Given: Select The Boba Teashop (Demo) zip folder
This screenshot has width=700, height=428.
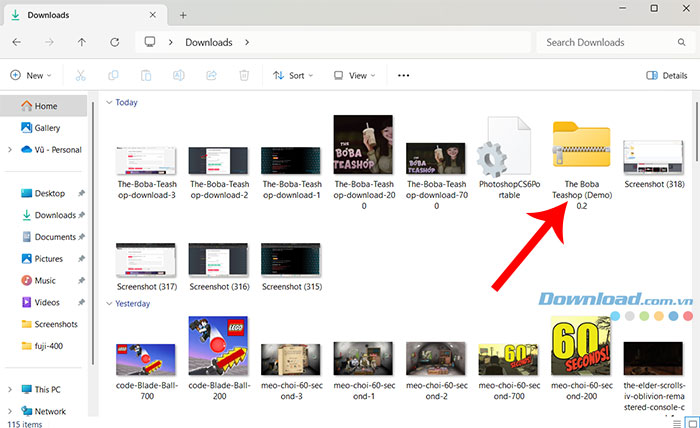Looking at the screenshot, I should pos(581,160).
